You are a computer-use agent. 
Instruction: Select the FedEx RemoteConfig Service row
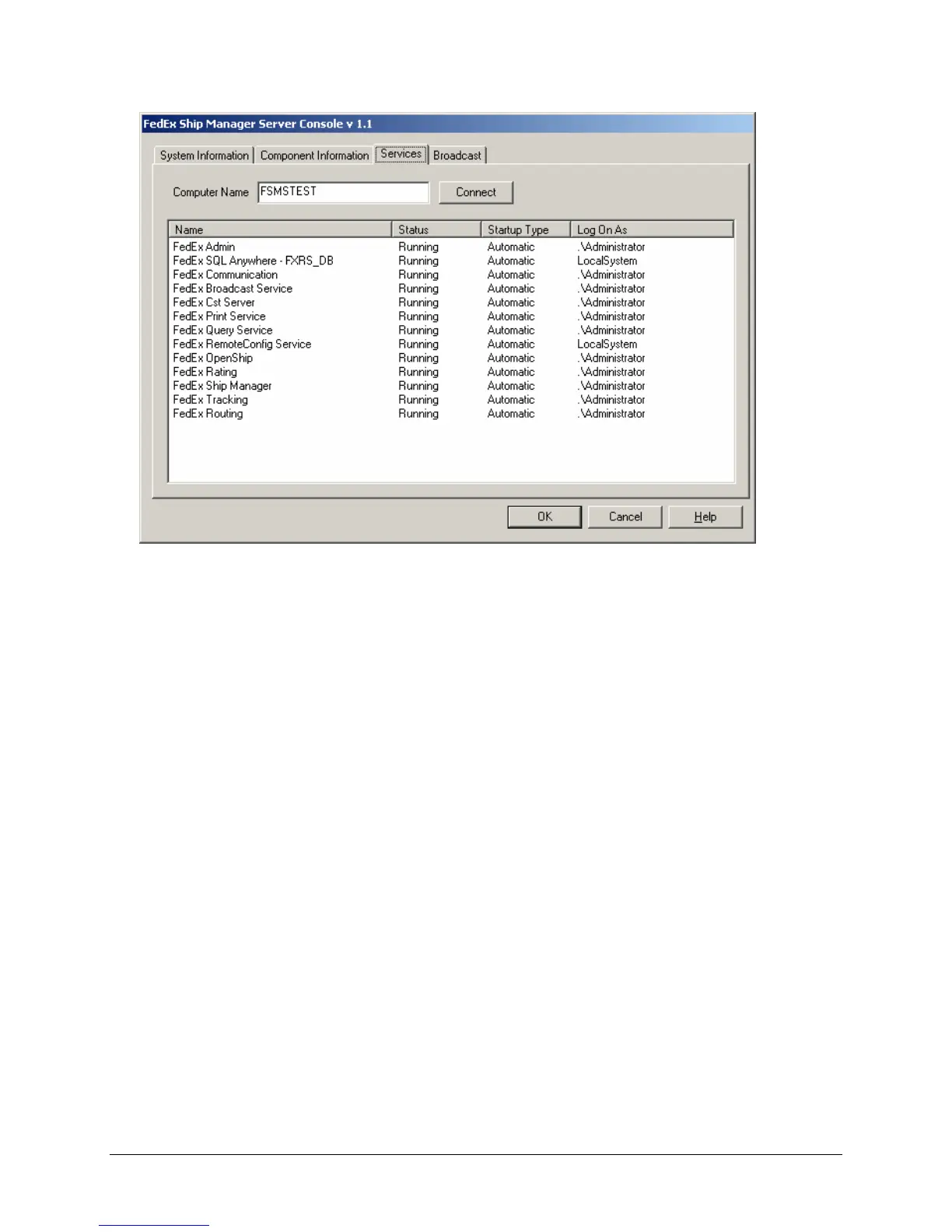click(x=451, y=345)
